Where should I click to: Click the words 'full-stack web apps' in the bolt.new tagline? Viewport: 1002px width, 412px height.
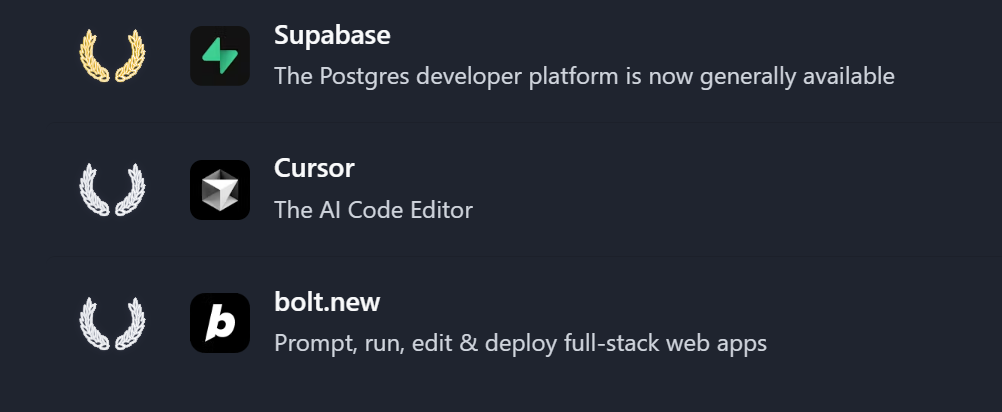coord(665,344)
